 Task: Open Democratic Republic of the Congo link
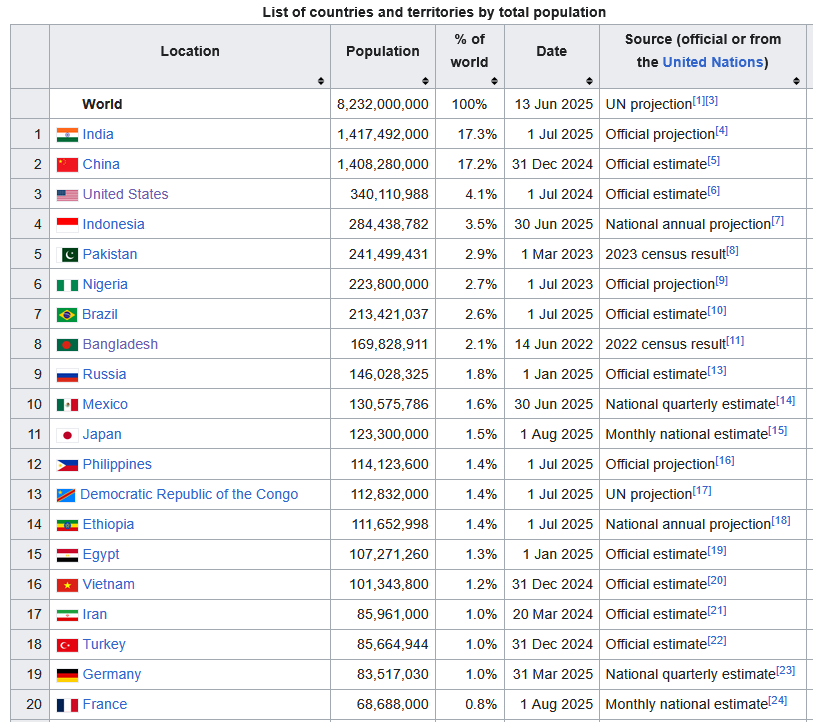(x=189, y=495)
